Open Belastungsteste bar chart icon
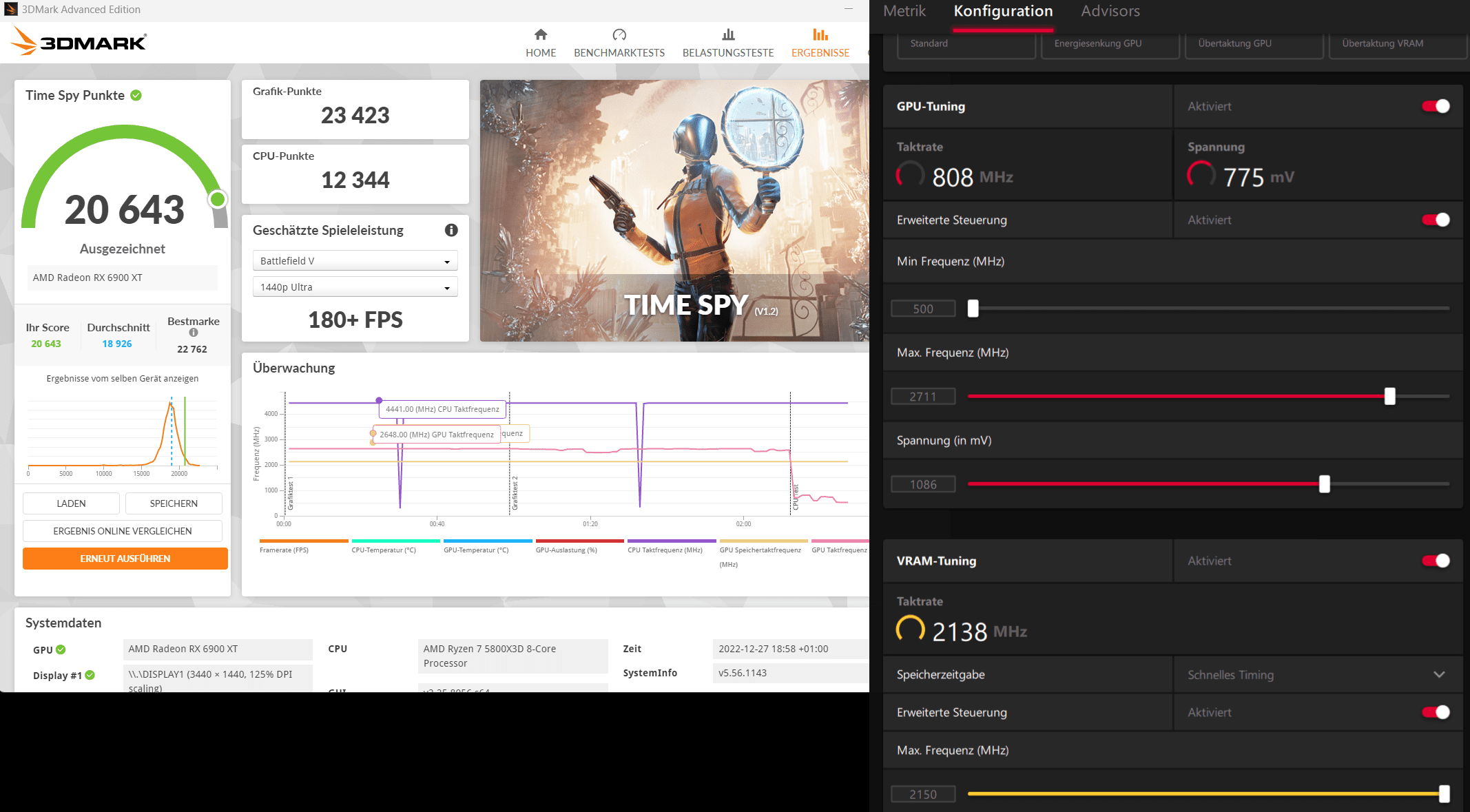 click(728, 34)
